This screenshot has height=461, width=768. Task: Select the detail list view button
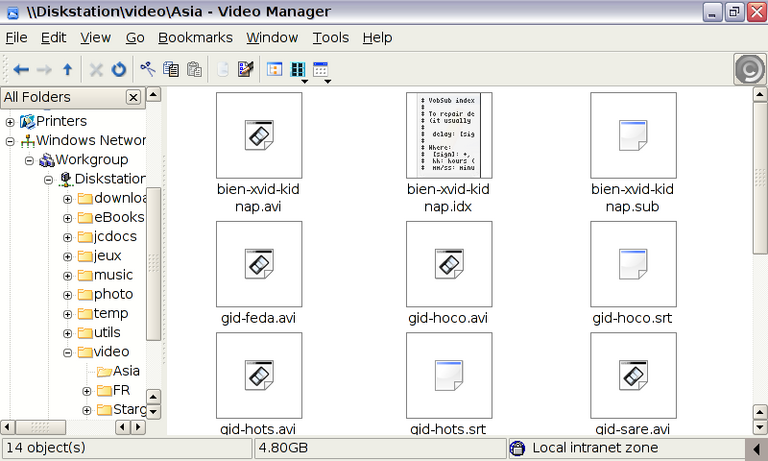pyautogui.click(x=320, y=69)
